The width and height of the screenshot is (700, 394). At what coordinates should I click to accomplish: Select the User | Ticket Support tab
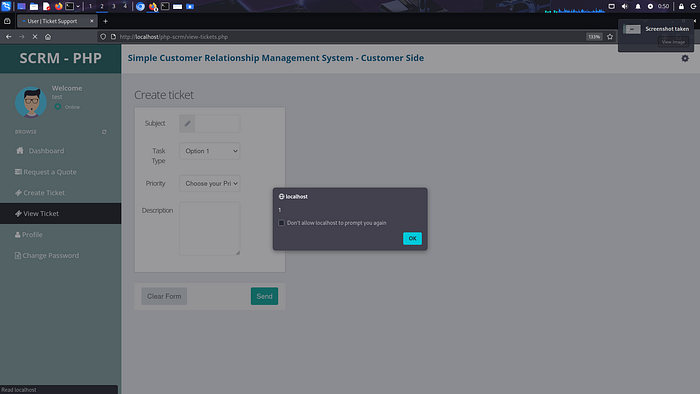point(57,21)
